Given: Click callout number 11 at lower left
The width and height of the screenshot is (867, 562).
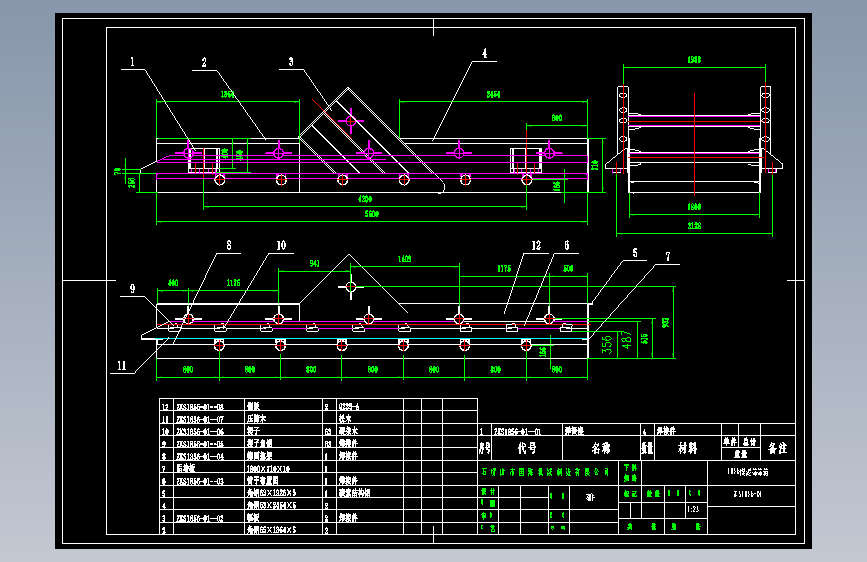Looking at the screenshot, I should tap(122, 366).
